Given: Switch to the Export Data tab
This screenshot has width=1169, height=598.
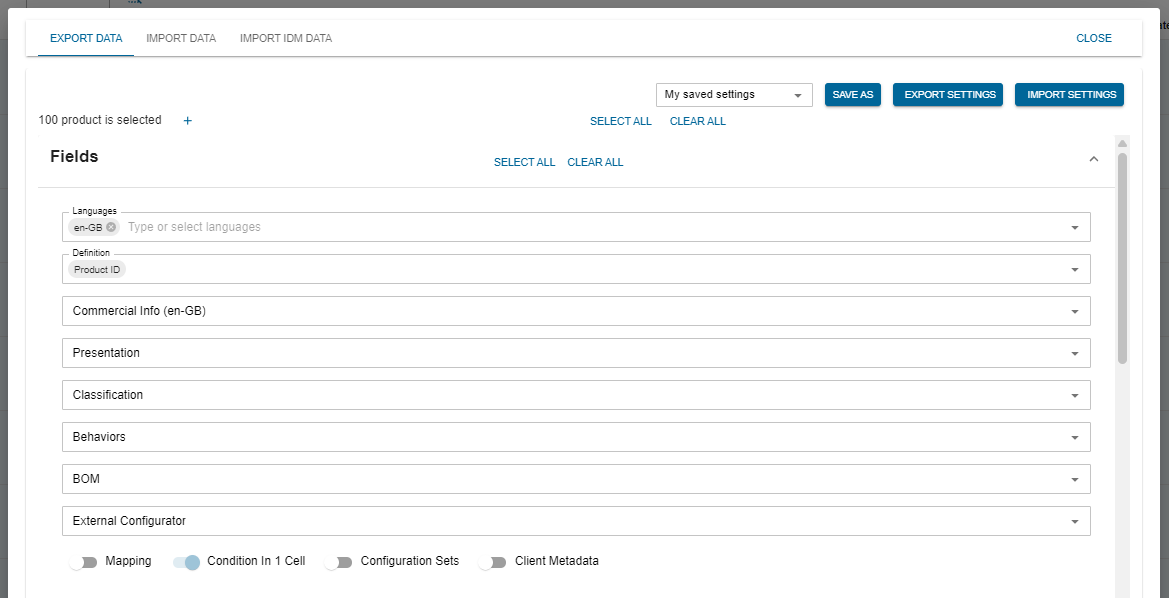Looking at the screenshot, I should click(86, 38).
